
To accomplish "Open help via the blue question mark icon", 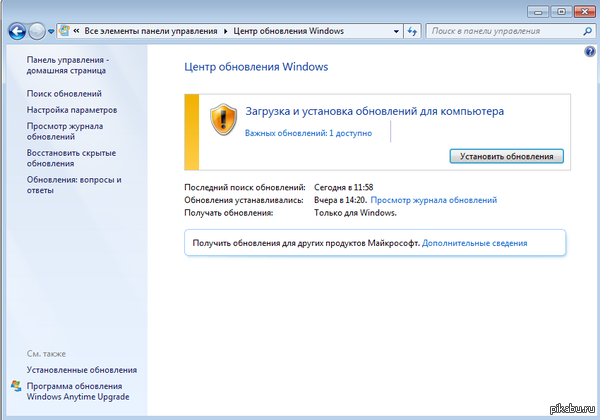I will [590, 51].
